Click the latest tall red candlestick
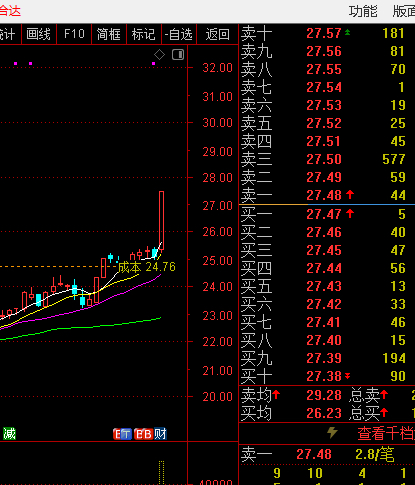Image resolution: width=415 pixels, height=485 pixels. pos(161,220)
